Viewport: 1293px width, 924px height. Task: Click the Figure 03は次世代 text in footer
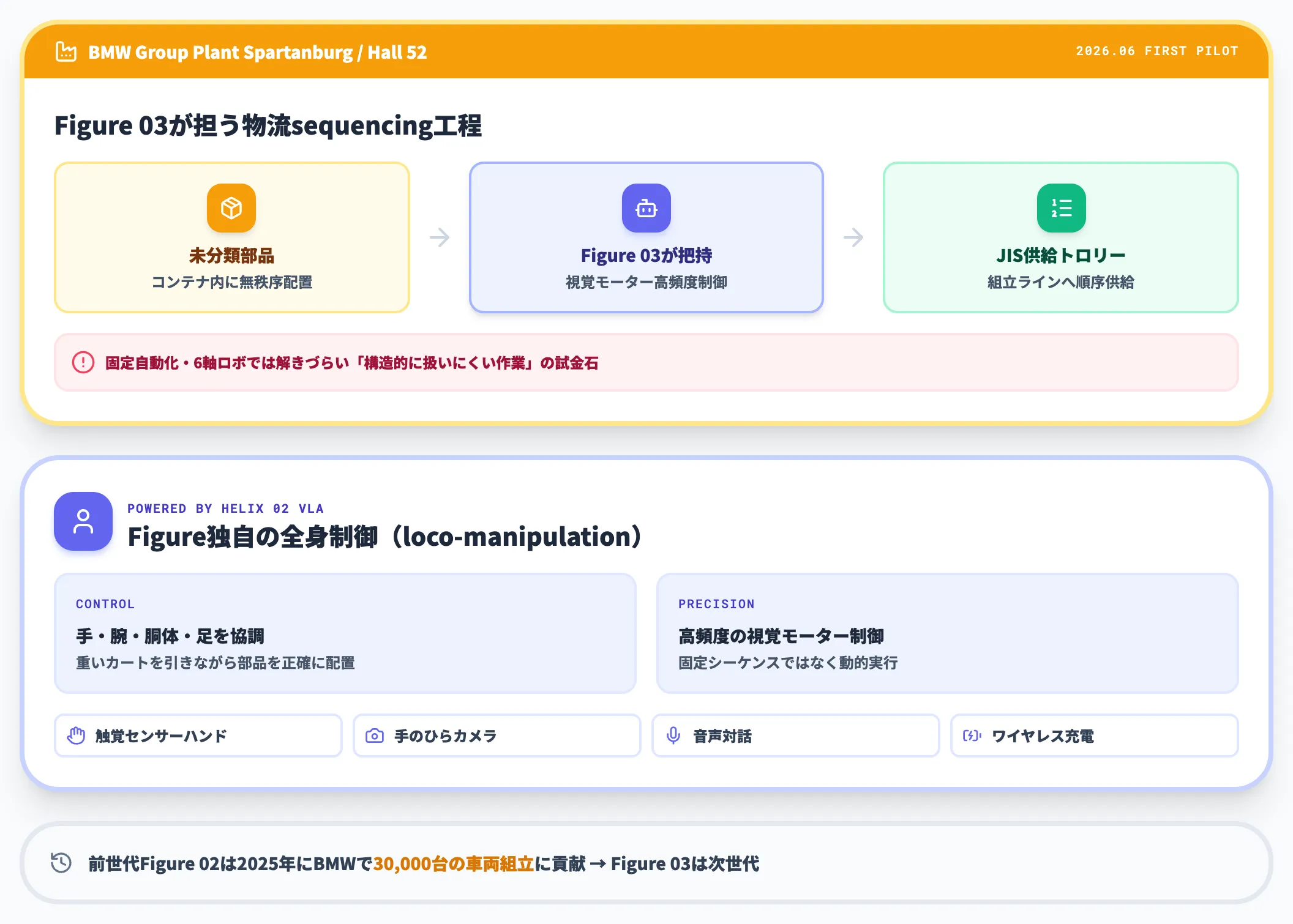[685, 863]
